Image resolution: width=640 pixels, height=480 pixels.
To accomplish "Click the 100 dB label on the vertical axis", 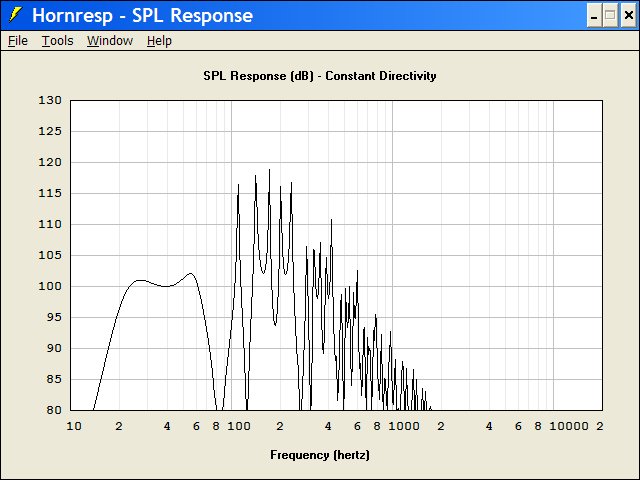I will pos(50,286).
